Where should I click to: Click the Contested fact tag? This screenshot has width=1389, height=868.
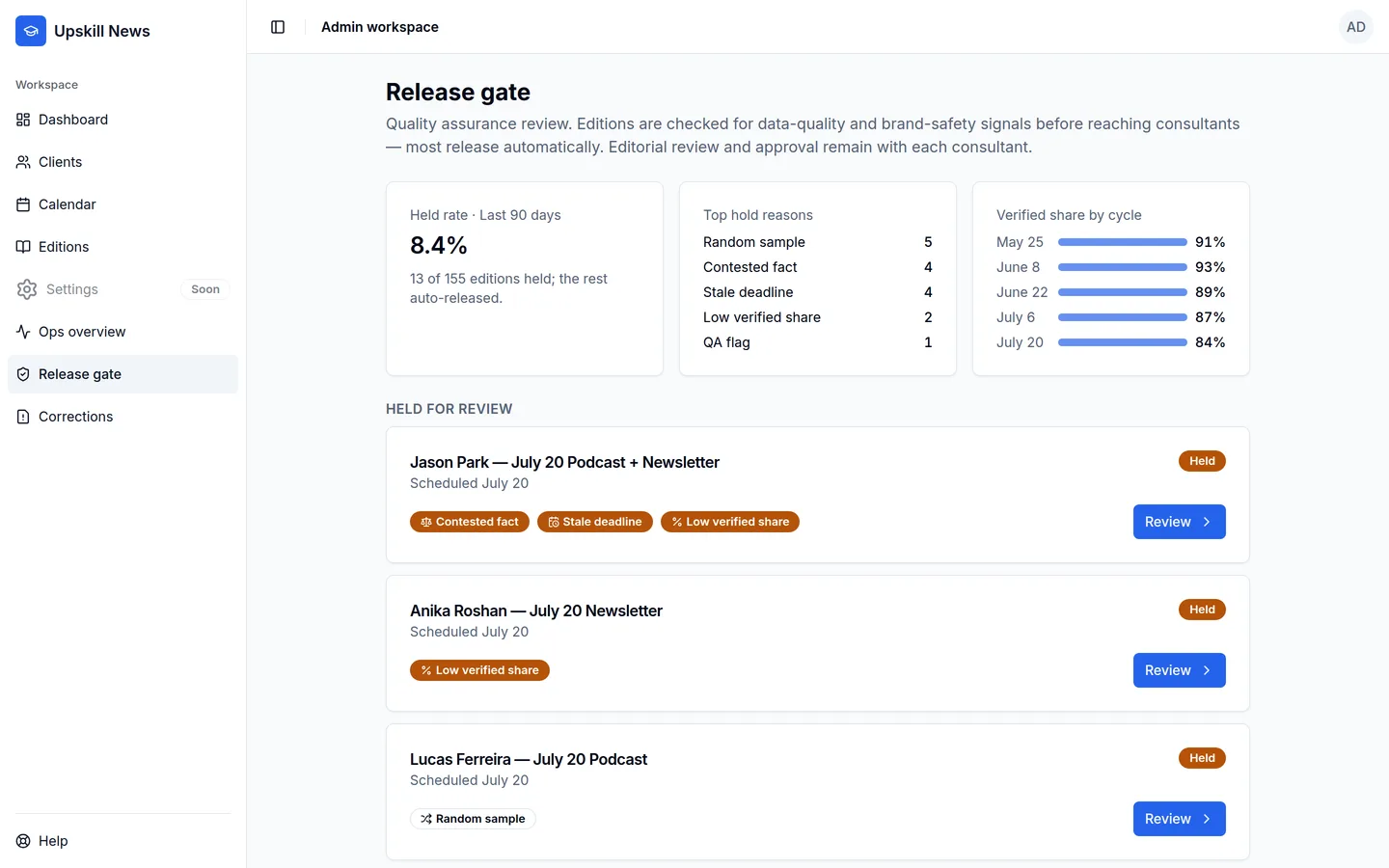[x=470, y=522]
